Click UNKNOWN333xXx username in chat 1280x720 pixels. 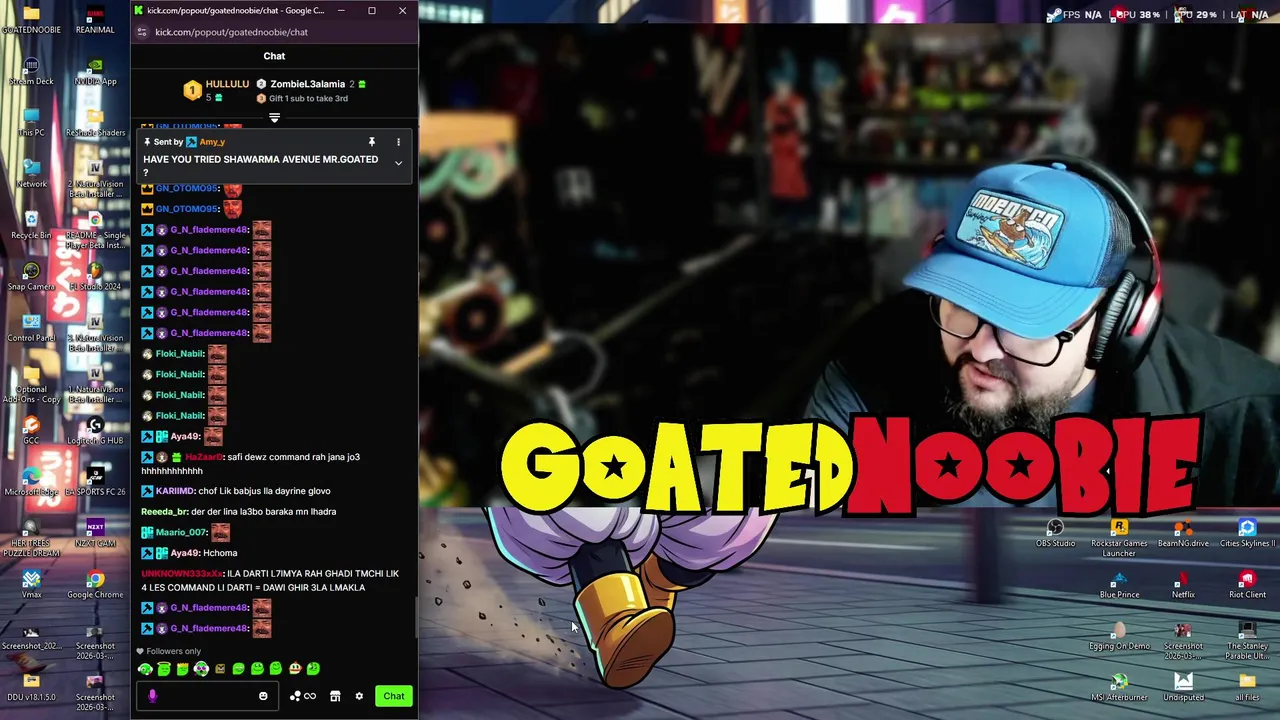click(x=182, y=574)
